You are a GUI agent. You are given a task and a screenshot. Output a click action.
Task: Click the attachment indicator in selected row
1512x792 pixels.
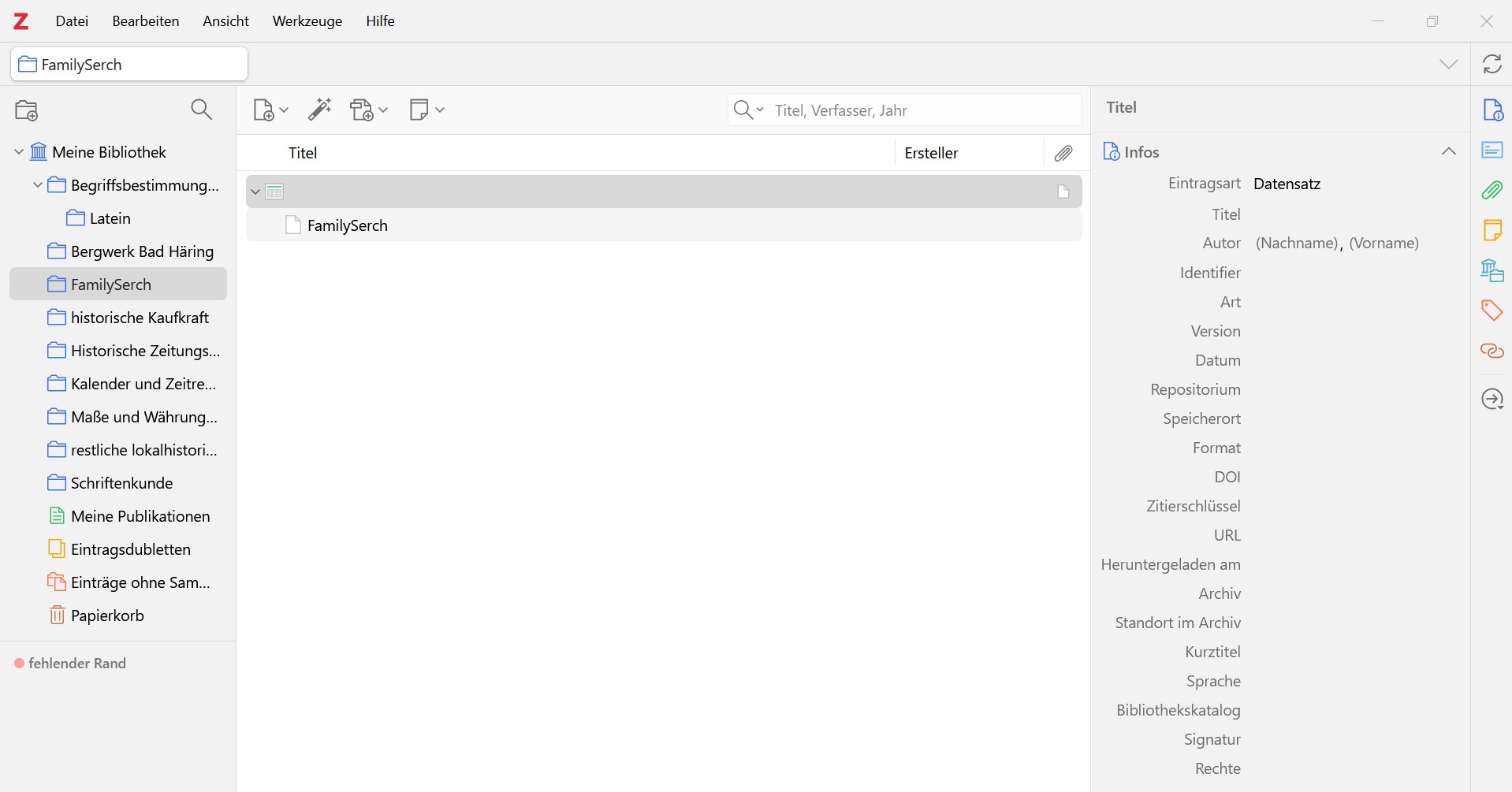tap(1063, 191)
